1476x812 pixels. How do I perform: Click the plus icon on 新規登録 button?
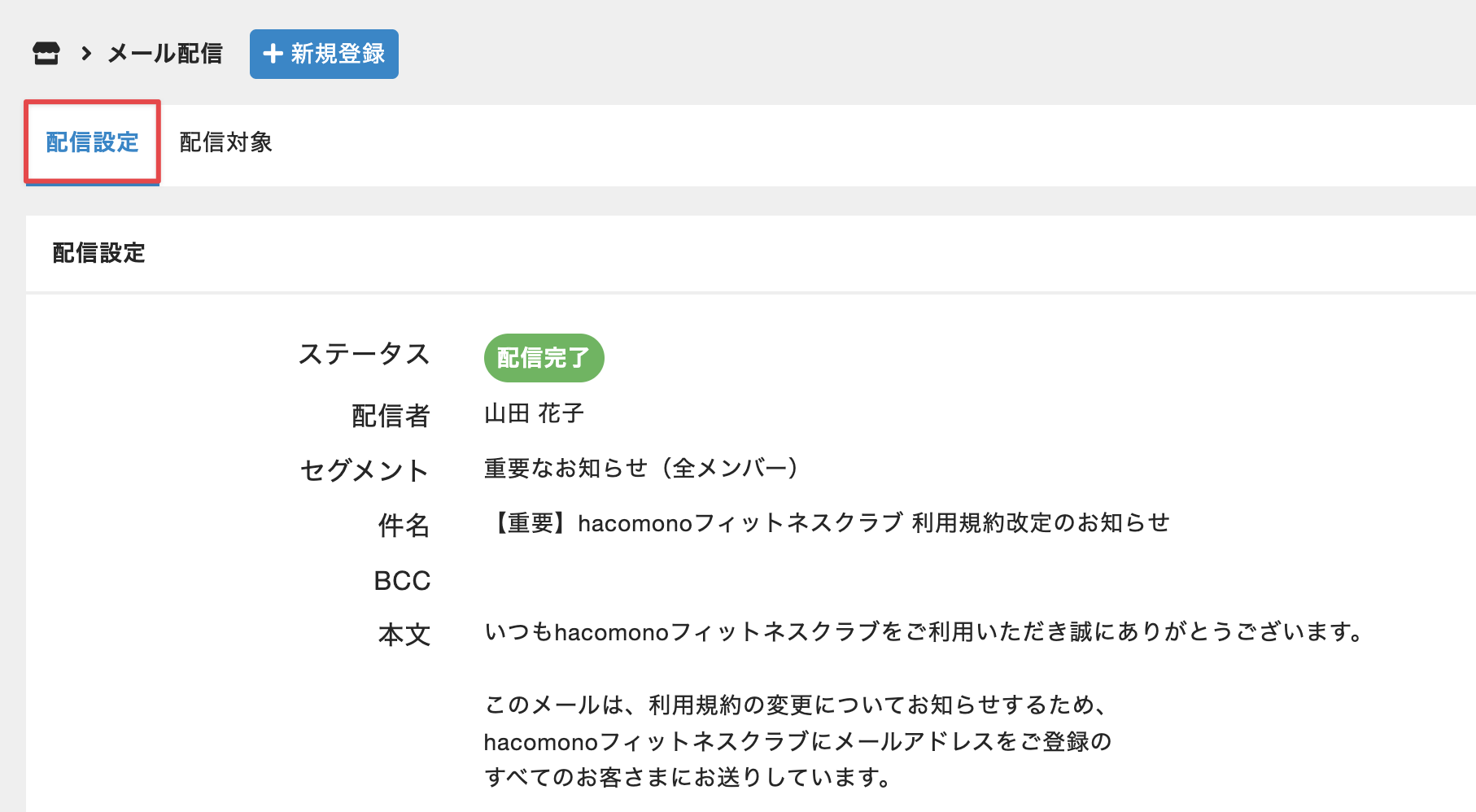click(273, 54)
